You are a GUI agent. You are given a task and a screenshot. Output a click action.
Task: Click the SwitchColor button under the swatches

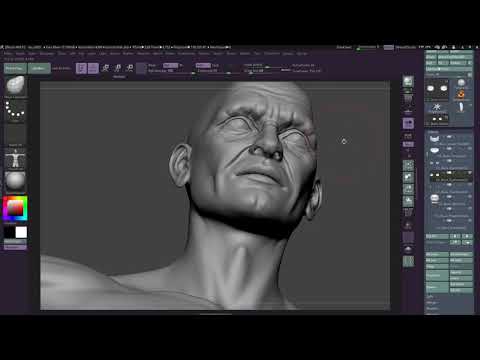(15, 241)
